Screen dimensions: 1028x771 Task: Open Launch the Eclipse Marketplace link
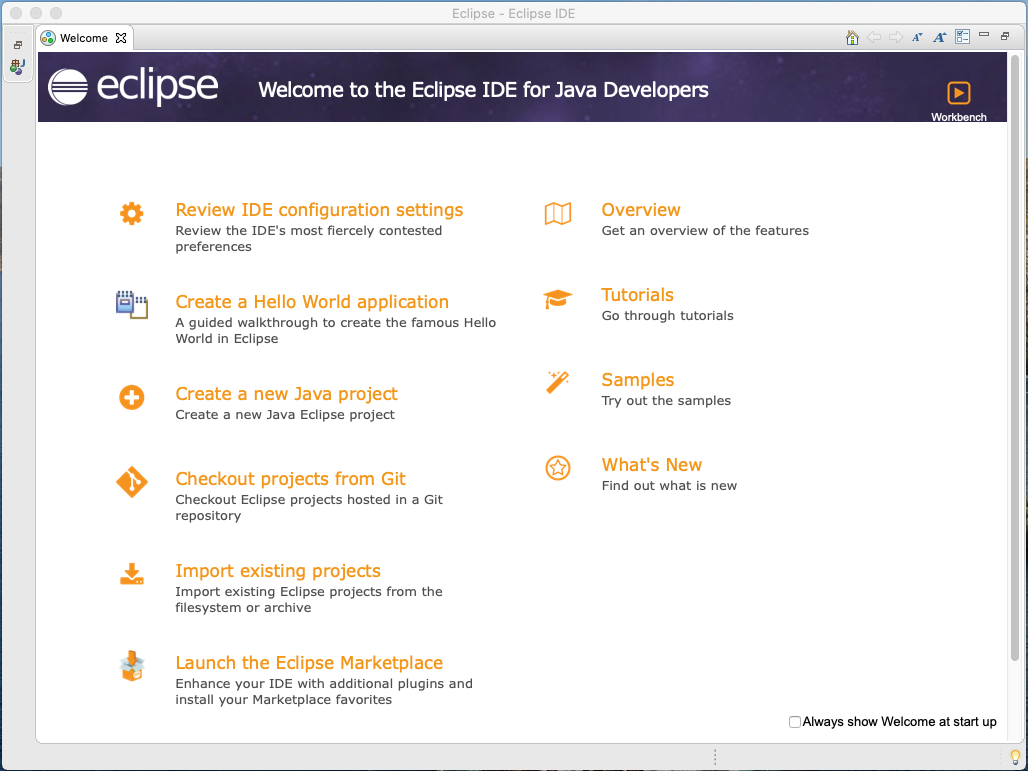pyautogui.click(x=309, y=662)
